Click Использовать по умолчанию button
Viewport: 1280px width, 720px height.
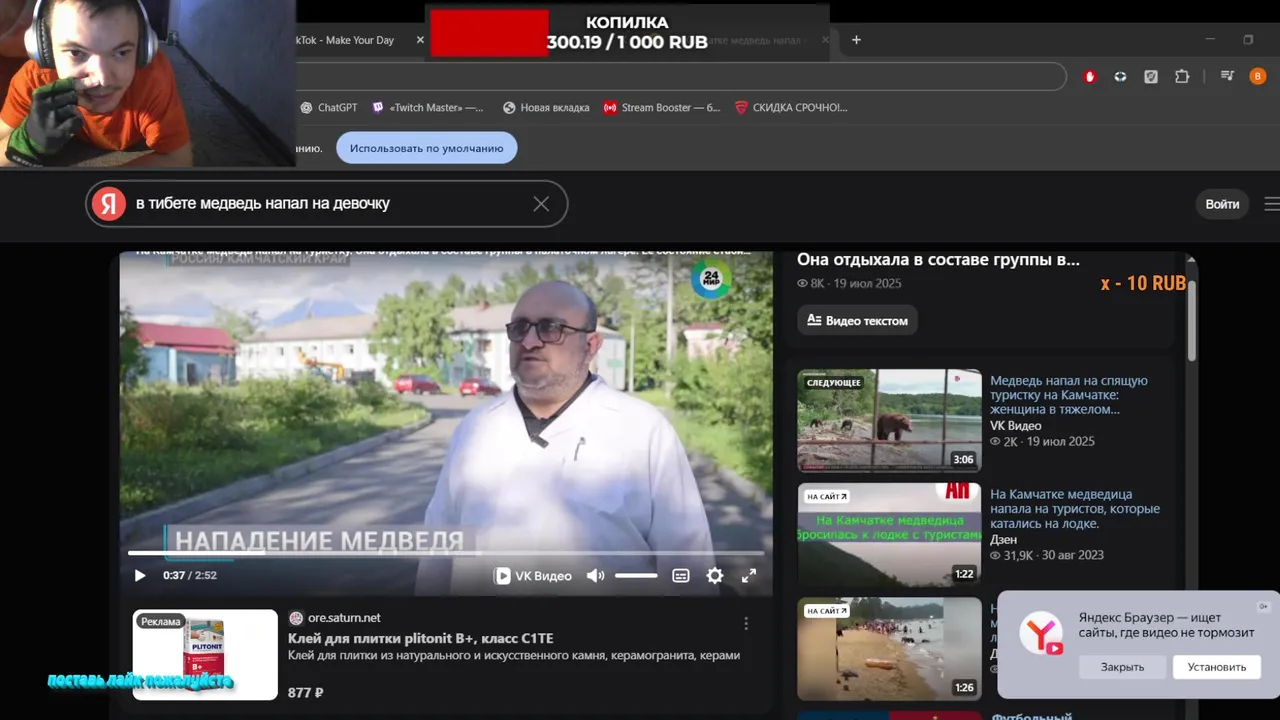pyautogui.click(x=427, y=148)
